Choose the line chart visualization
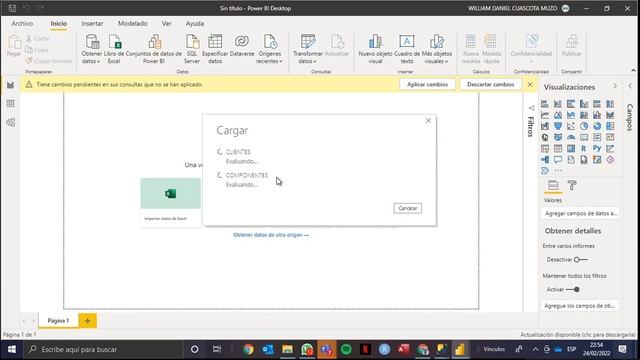640x360 pixels. click(545, 115)
